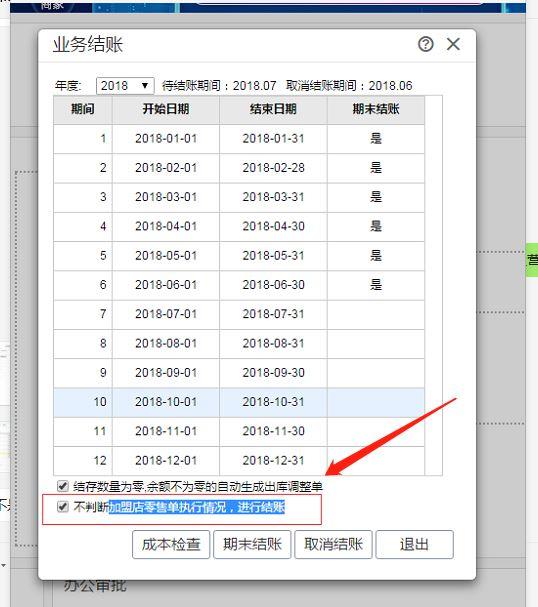Click the 取消结账 button
Screen dimensions: 538x607
333,544
